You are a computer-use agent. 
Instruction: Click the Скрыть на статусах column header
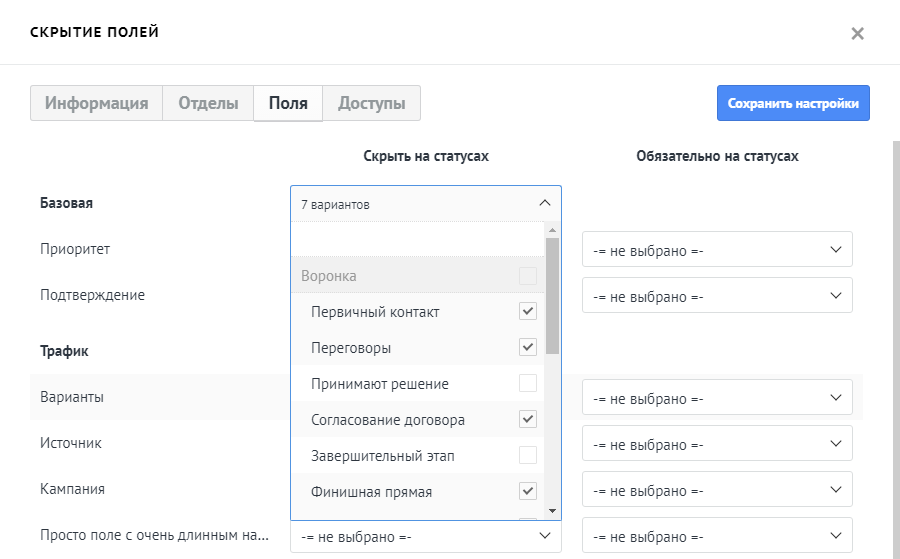click(x=426, y=156)
